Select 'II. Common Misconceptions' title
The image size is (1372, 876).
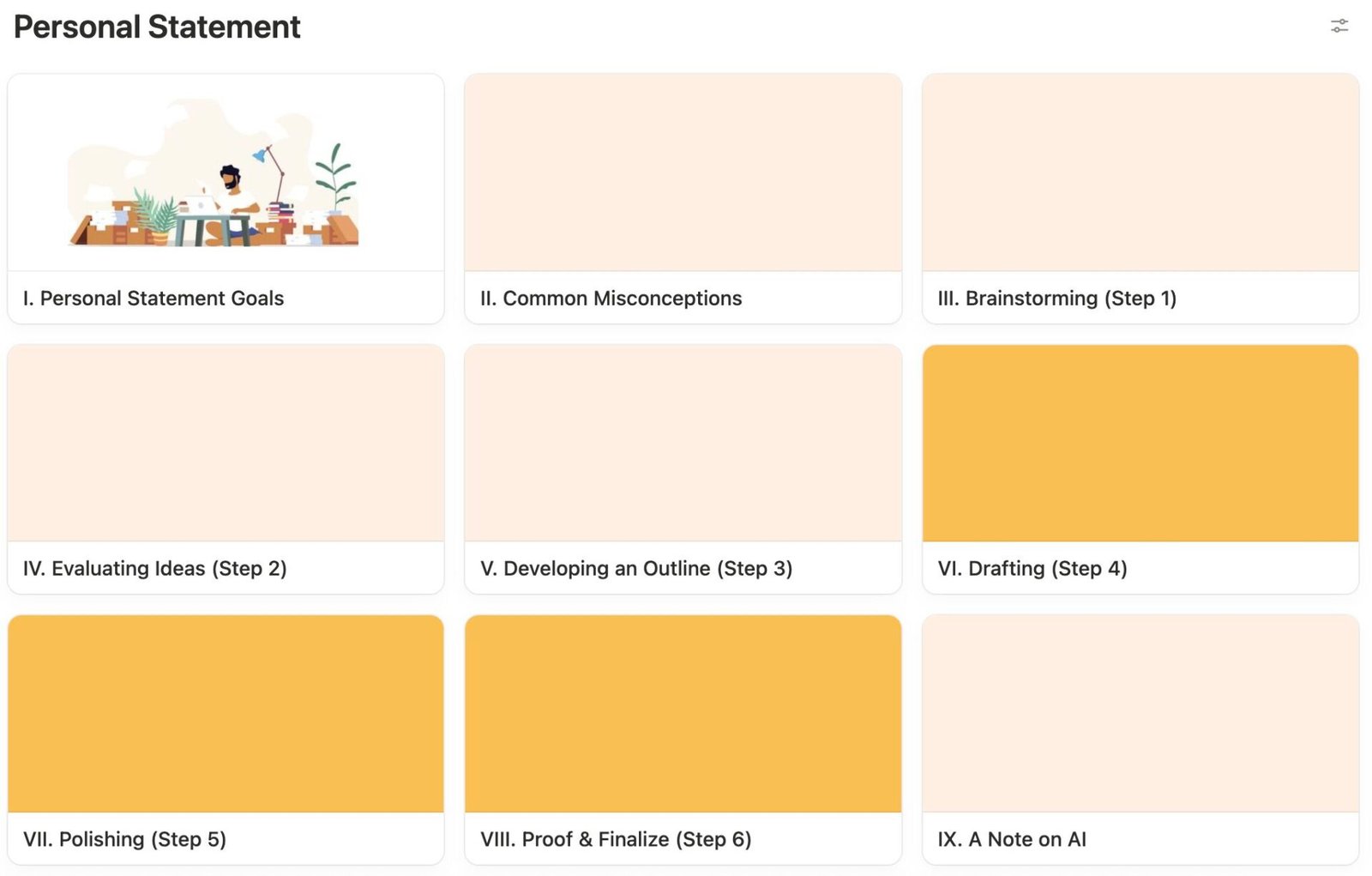pyautogui.click(x=611, y=298)
